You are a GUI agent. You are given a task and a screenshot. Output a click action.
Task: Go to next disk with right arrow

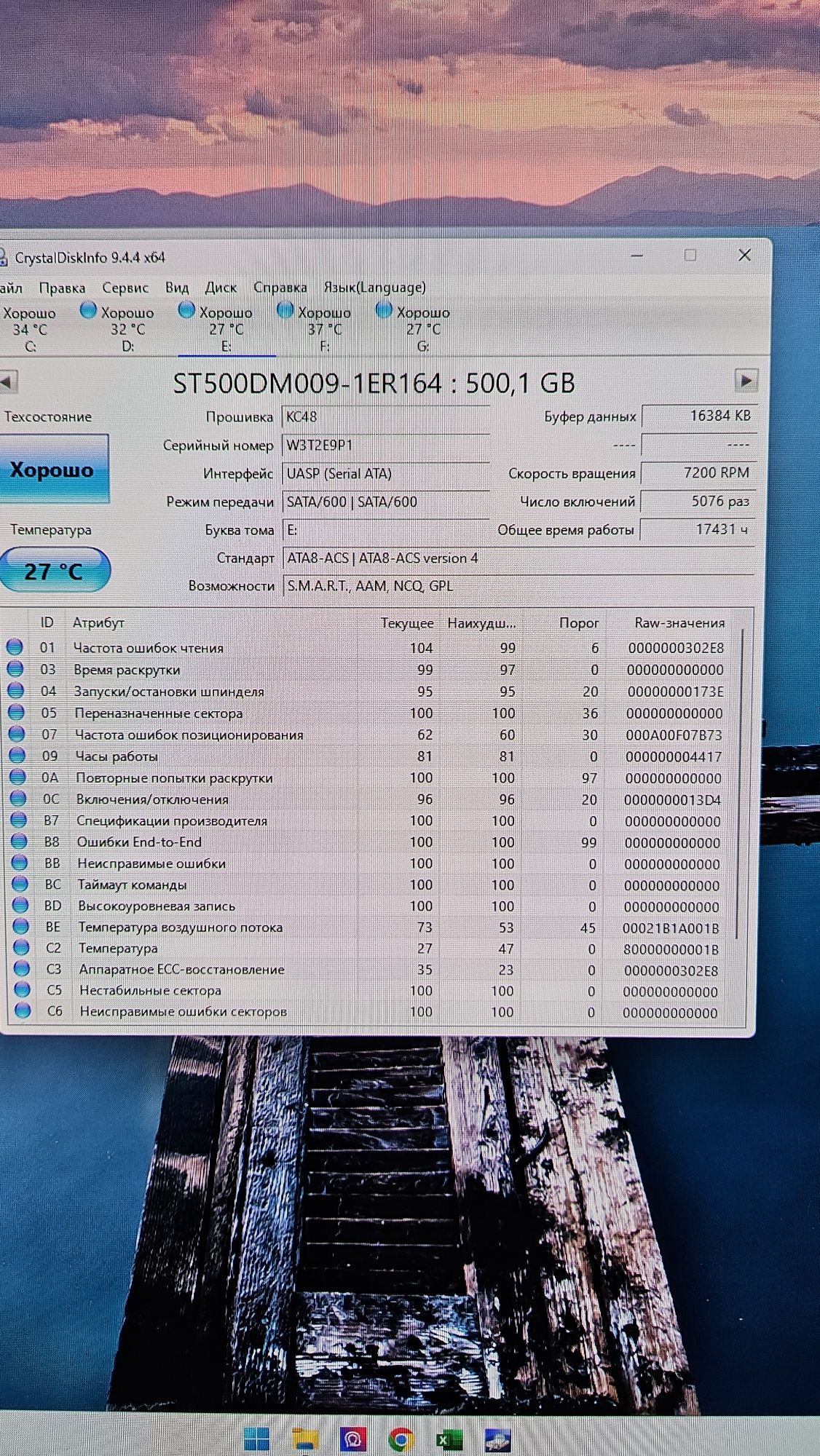(x=746, y=380)
